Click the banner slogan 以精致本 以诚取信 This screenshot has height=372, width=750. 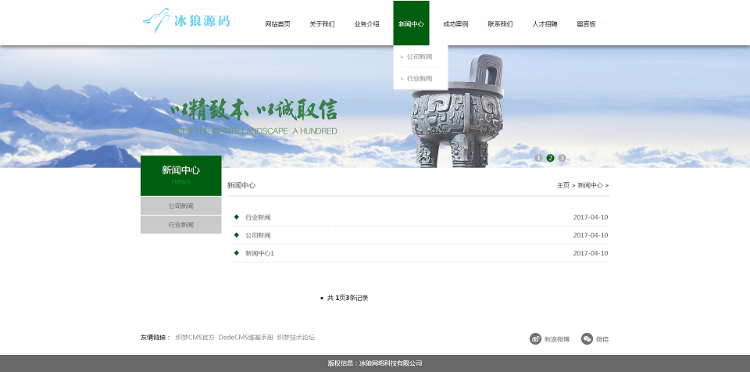[x=254, y=110]
